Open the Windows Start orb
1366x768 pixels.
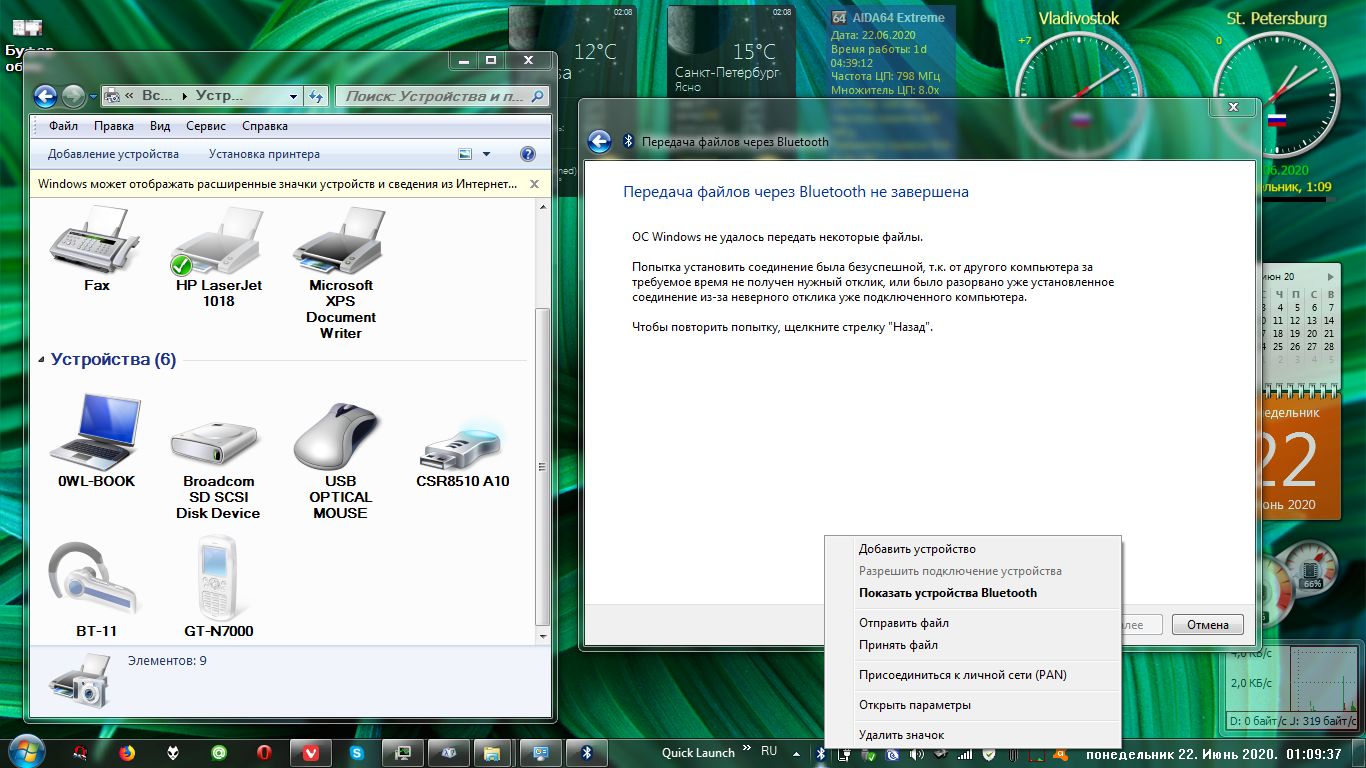pyautogui.click(x=27, y=751)
